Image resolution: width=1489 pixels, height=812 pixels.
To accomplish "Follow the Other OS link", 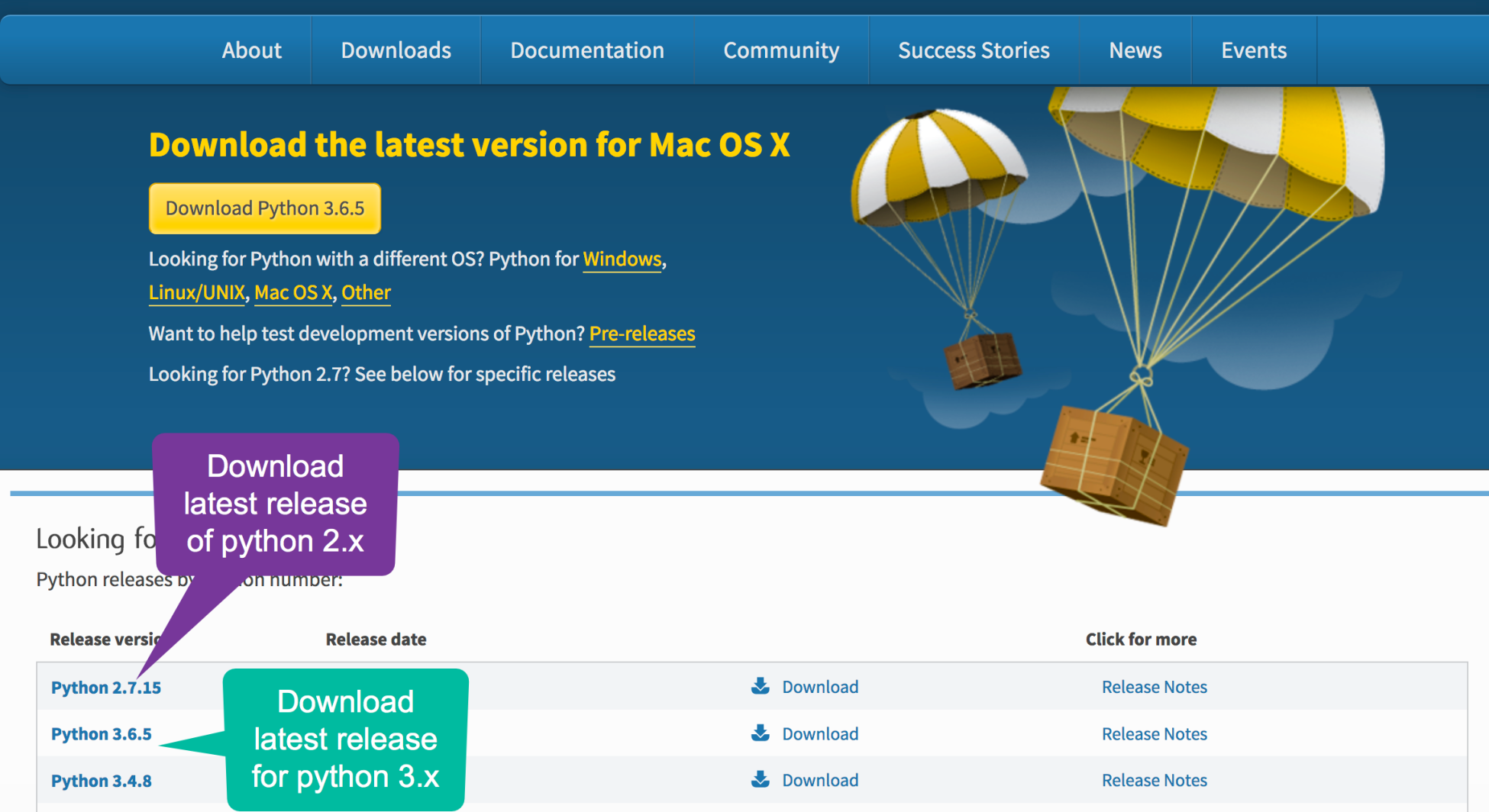I will [x=366, y=293].
